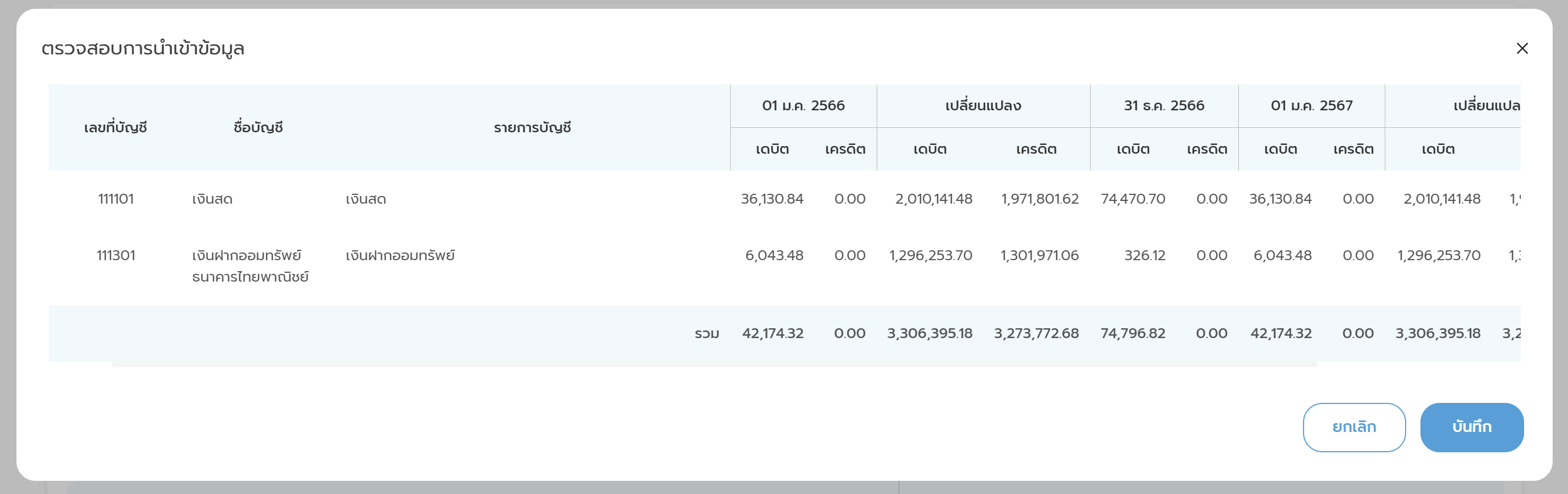Click the เลขที่บัญชี column header
1568x494 pixels.
tap(116, 127)
